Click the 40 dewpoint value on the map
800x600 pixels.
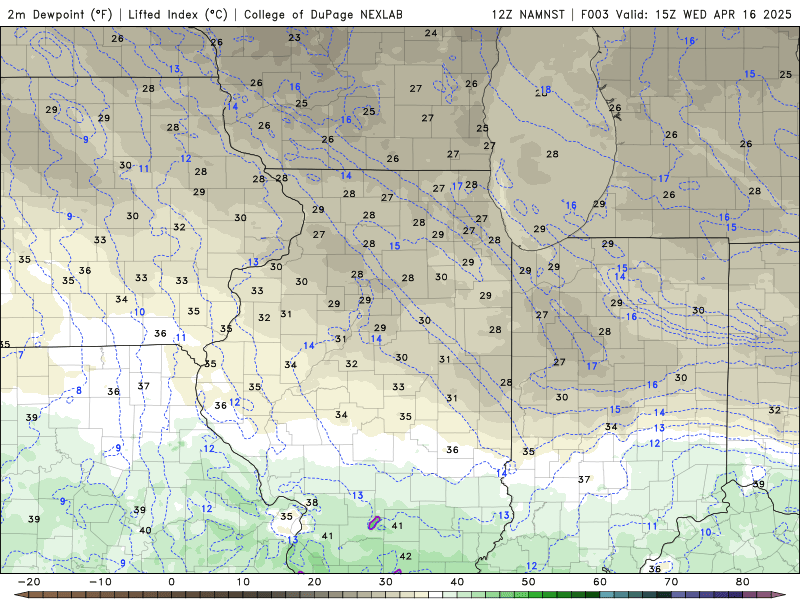tap(145, 530)
